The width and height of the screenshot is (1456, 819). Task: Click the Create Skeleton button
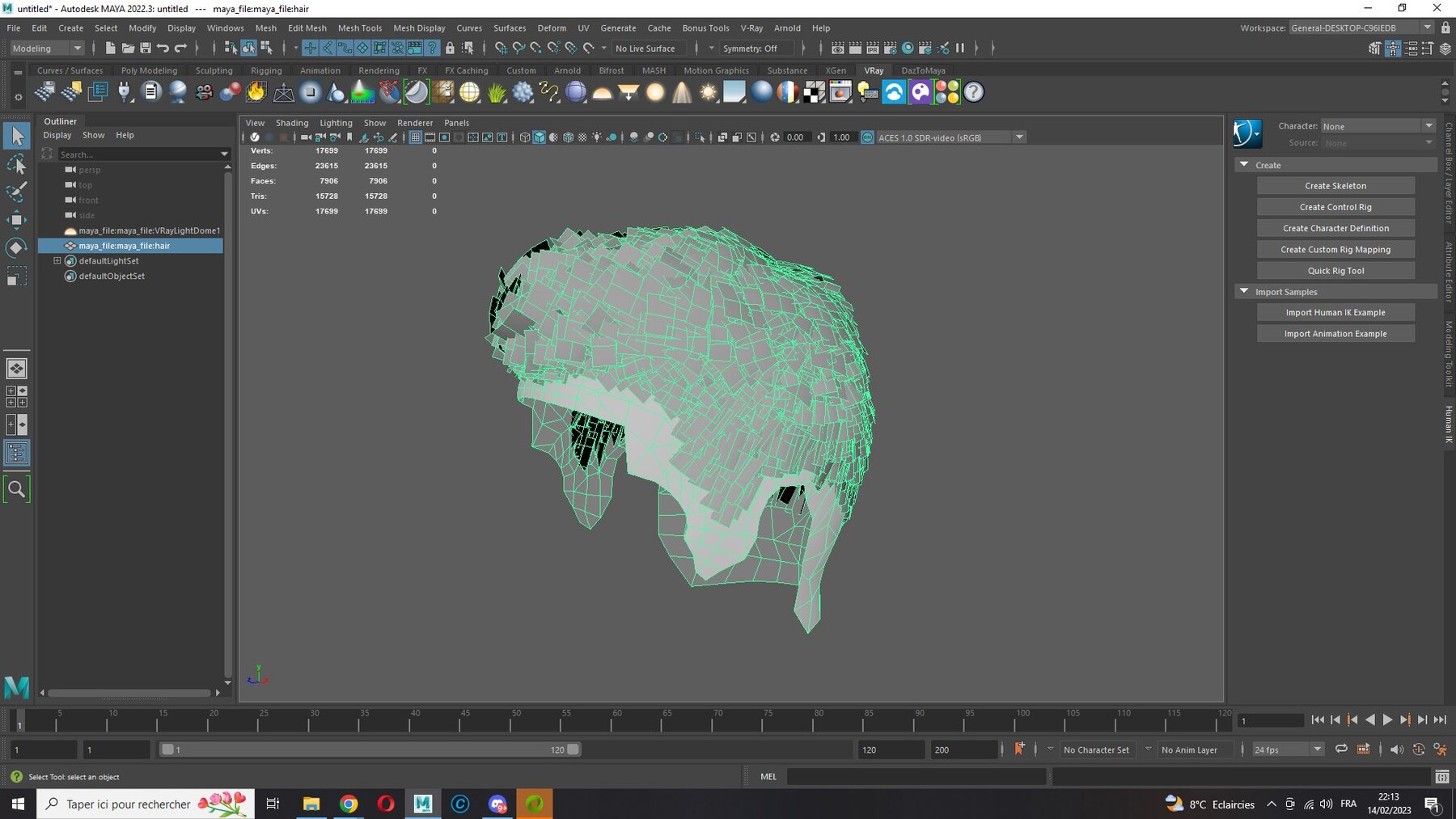1335,186
